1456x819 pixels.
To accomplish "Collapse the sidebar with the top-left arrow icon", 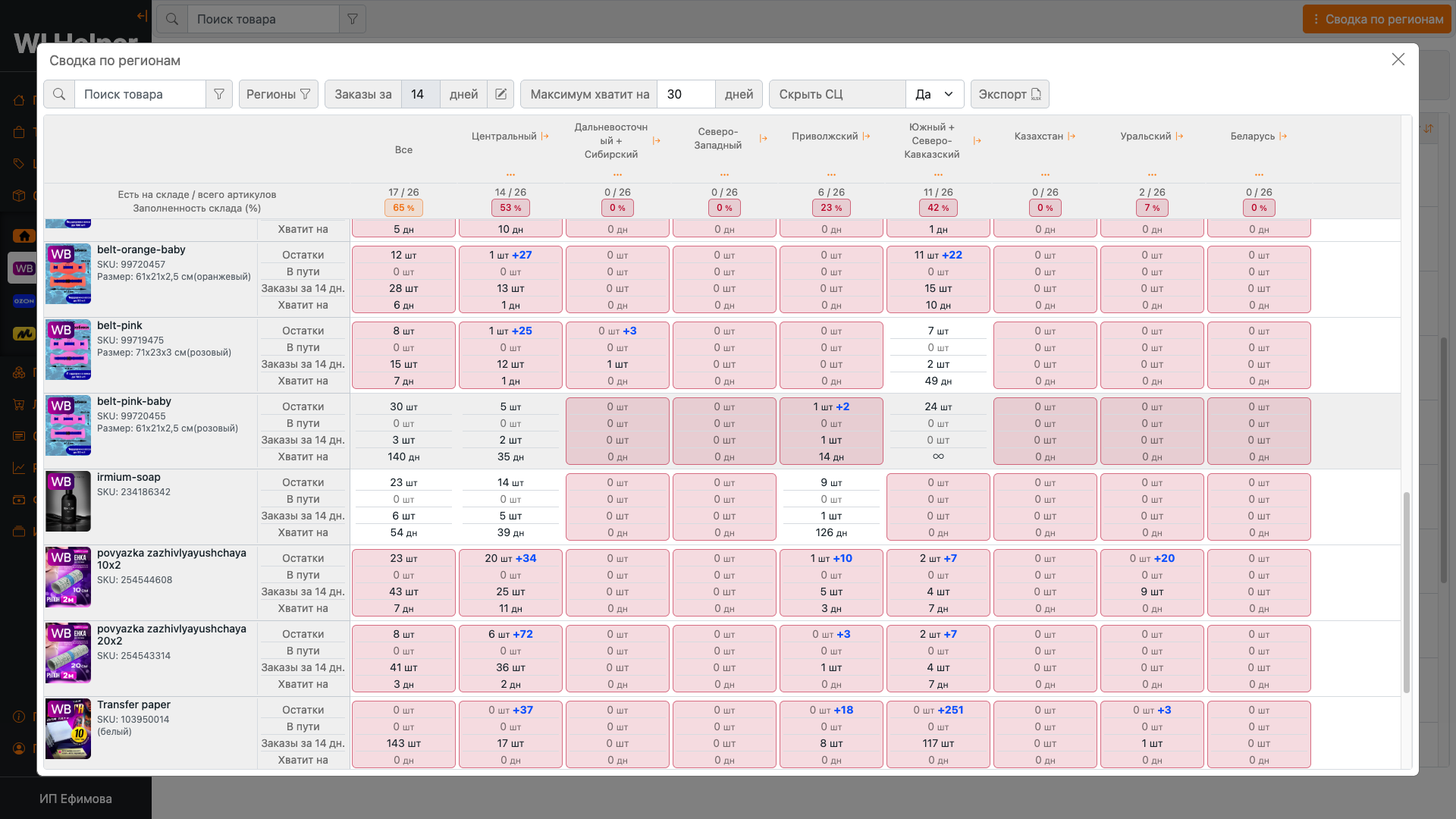I will [x=142, y=16].
